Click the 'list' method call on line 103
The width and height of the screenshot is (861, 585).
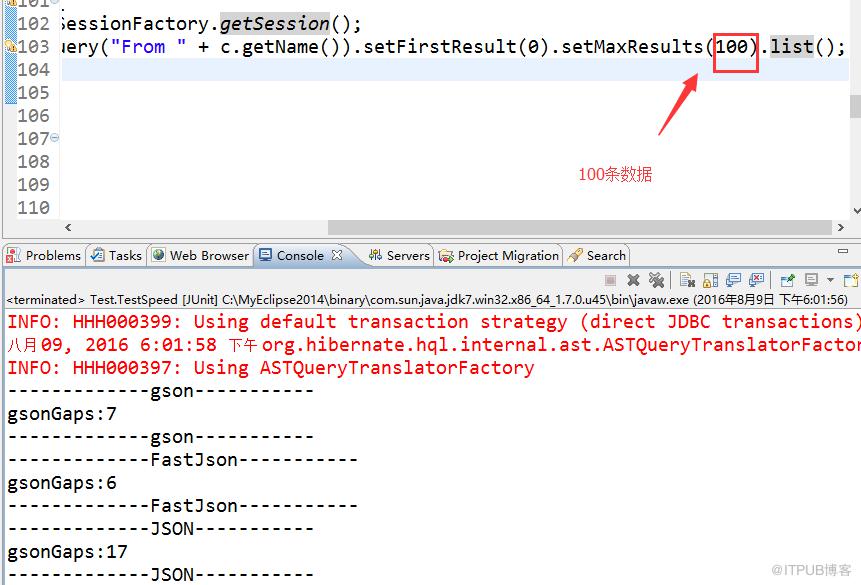pyautogui.click(x=791, y=47)
